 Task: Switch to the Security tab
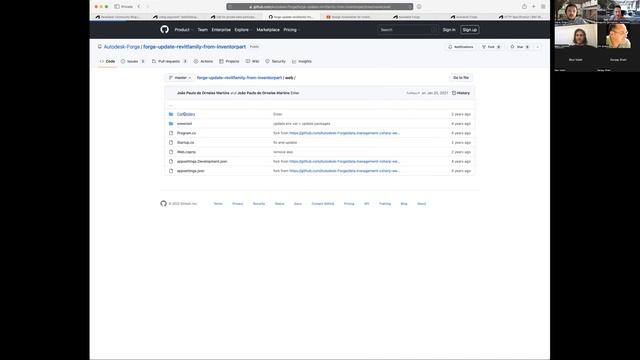pyautogui.click(x=276, y=61)
